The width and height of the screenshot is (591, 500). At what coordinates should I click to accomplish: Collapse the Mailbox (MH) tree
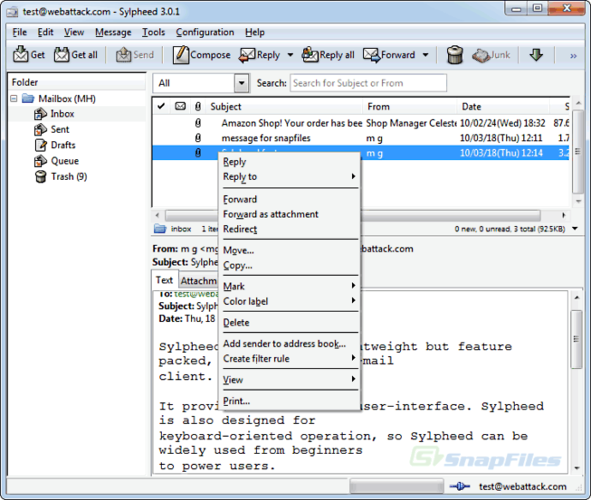coord(14,99)
